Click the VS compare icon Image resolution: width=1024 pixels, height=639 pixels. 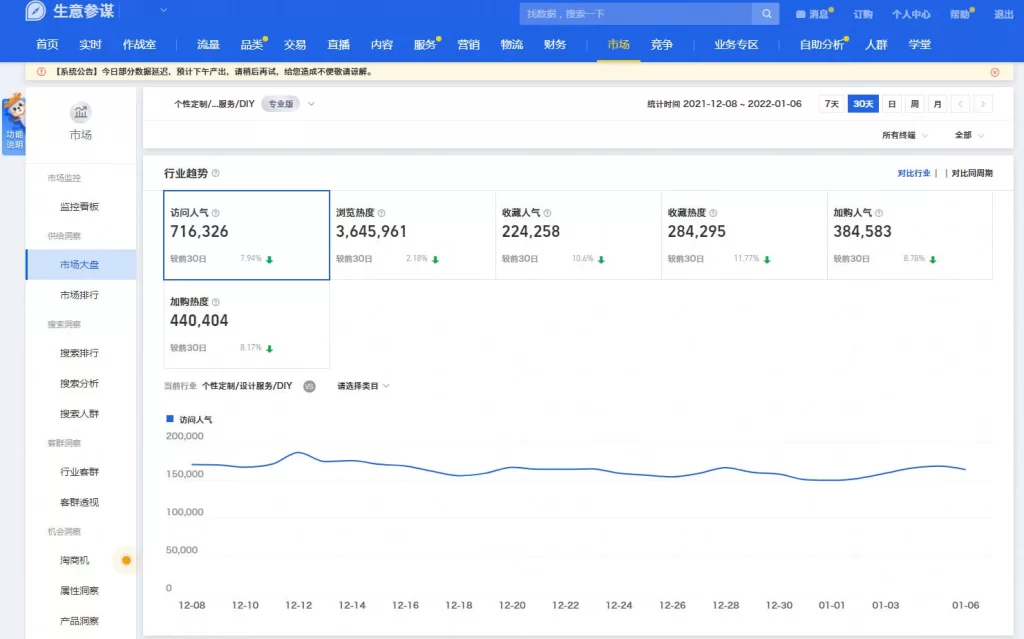pyautogui.click(x=310, y=386)
